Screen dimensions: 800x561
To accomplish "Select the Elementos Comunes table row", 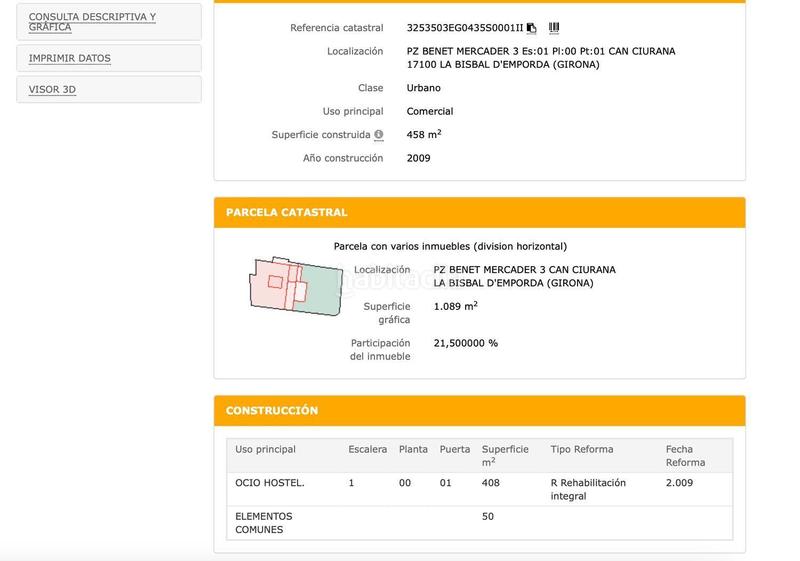I will click(263, 522).
